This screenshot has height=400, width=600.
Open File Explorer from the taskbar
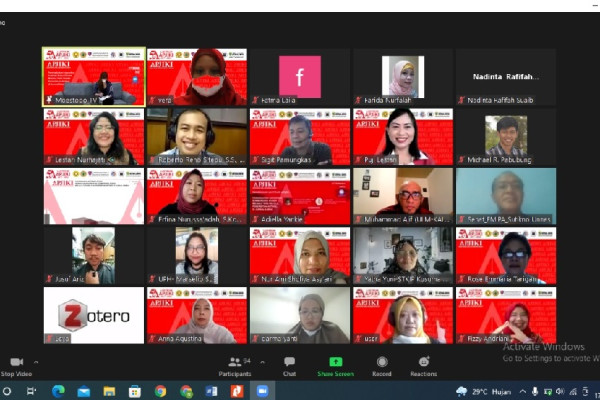coord(109,391)
